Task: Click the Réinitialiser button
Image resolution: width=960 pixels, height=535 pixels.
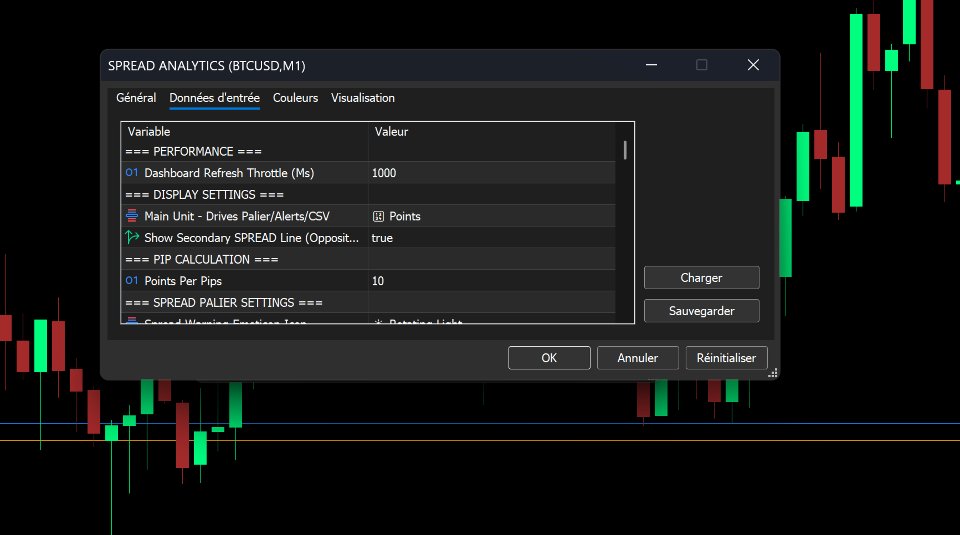Action: pyautogui.click(x=726, y=358)
